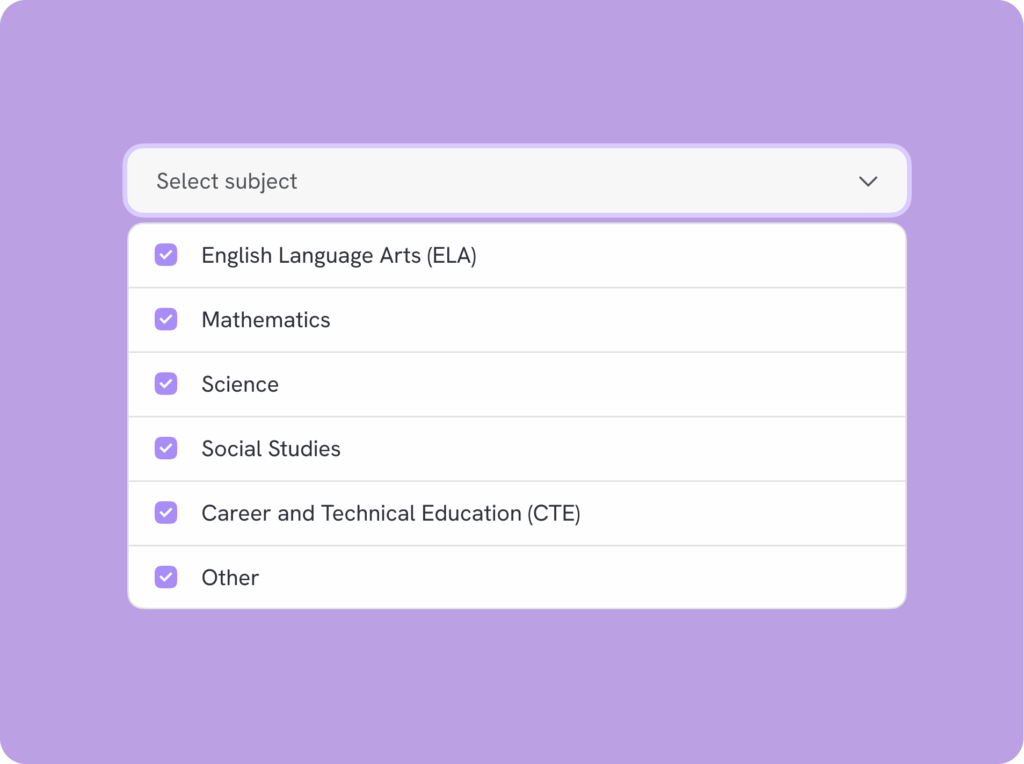Choose the English Language Arts (ELA) label
The image size is (1024, 764).
(339, 255)
